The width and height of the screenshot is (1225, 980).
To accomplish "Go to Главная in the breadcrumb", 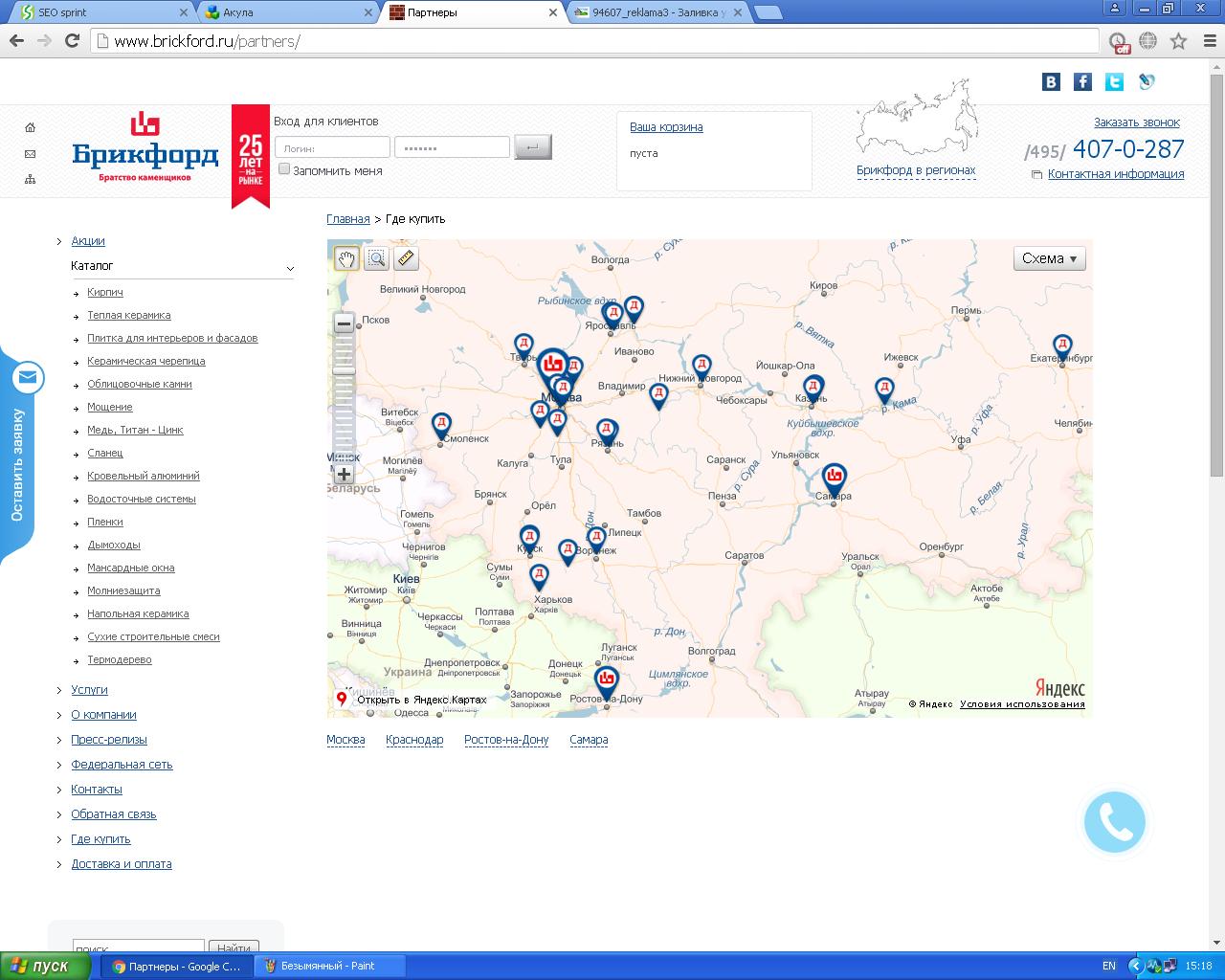I will point(347,219).
